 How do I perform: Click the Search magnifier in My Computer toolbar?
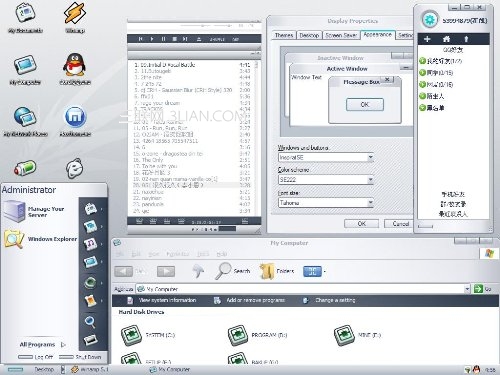pos(223,271)
